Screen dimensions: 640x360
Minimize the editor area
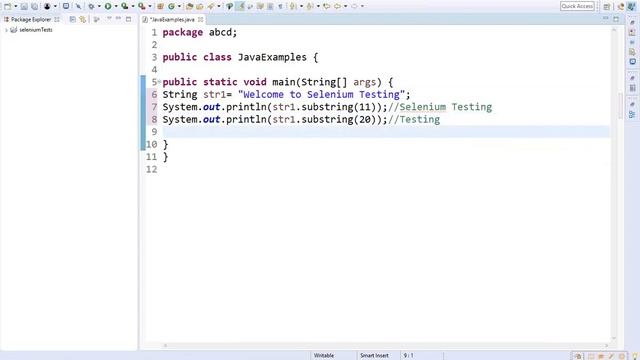[606, 19]
